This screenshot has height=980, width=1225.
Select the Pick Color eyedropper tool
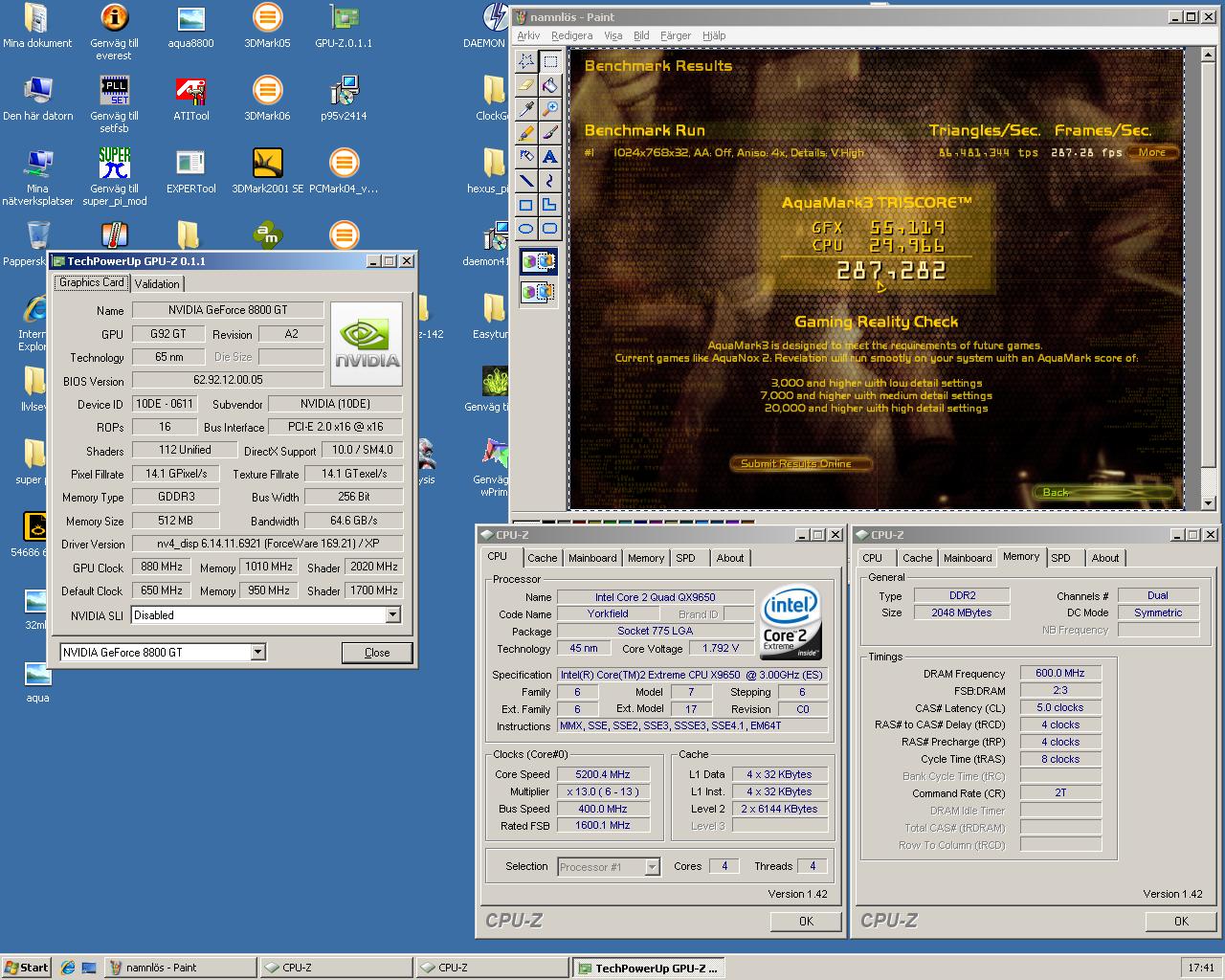pyautogui.click(x=526, y=109)
